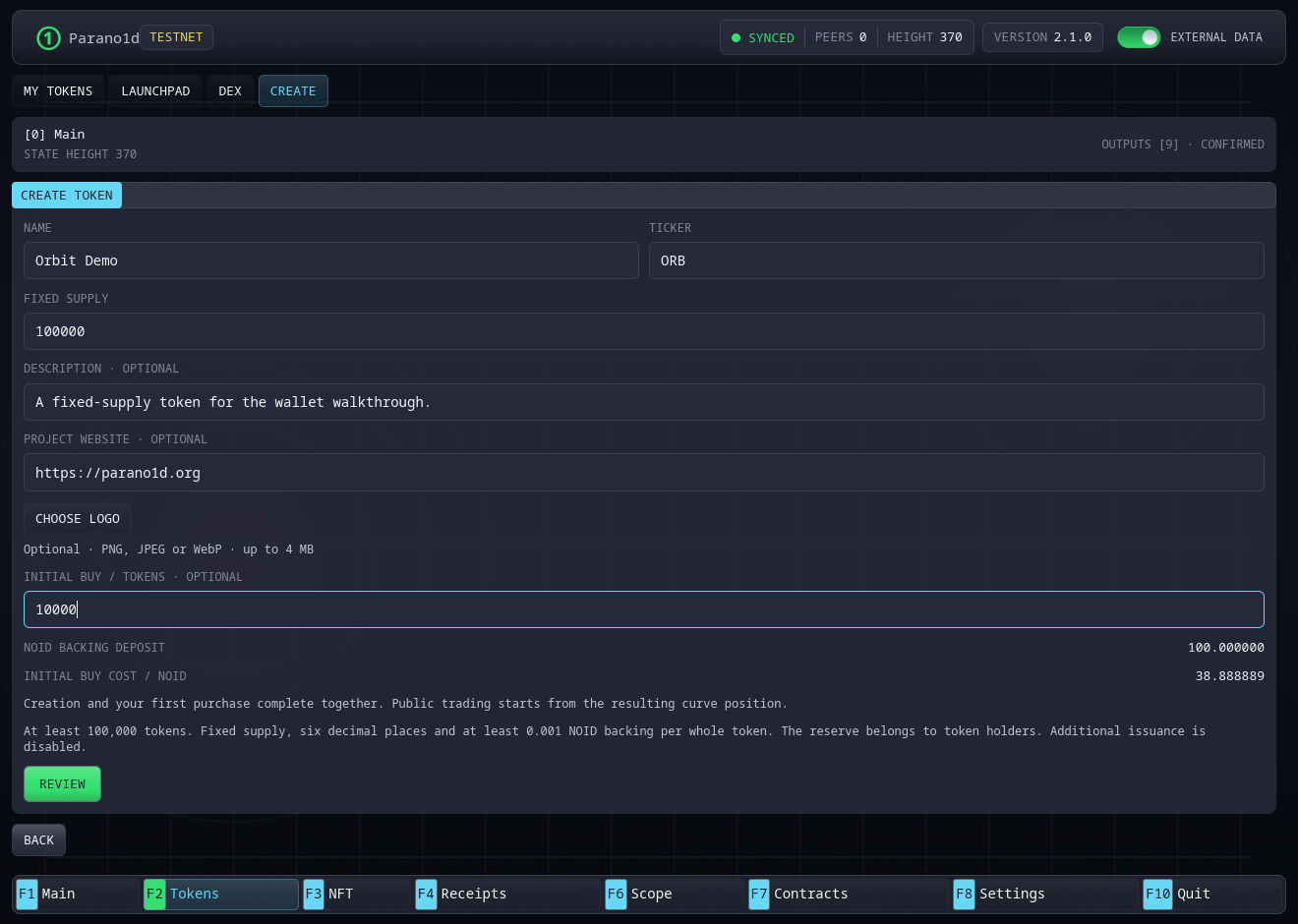Click the VERSION 2.1.0 label
This screenshot has height=924, width=1298.
pos(1042,37)
